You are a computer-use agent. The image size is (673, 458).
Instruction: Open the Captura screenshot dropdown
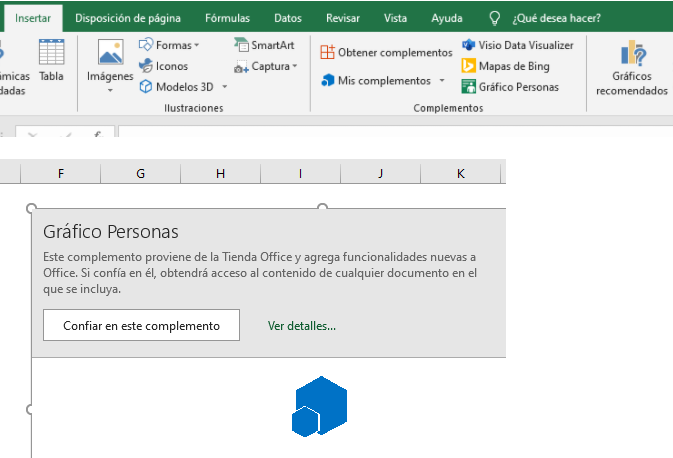(x=266, y=66)
